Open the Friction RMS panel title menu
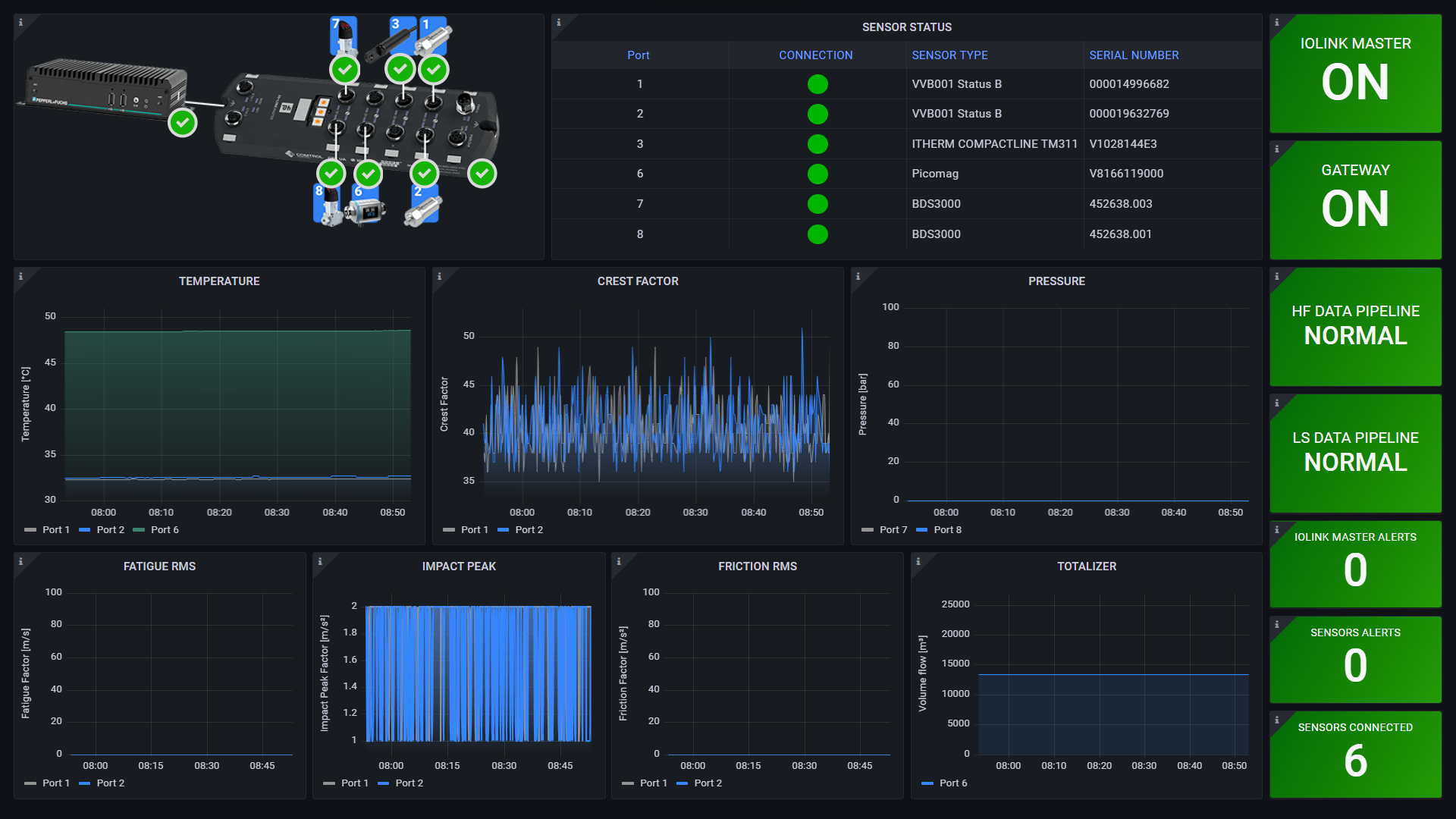Image resolution: width=1456 pixels, height=819 pixels. [758, 566]
